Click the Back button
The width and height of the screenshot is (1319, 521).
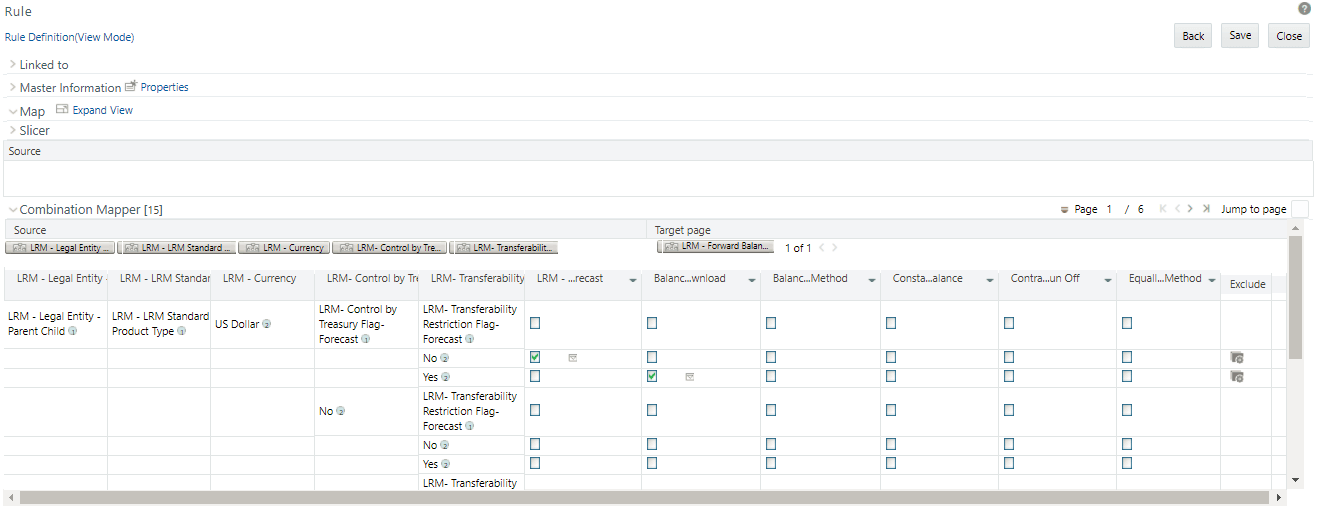click(x=1193, y=36)
